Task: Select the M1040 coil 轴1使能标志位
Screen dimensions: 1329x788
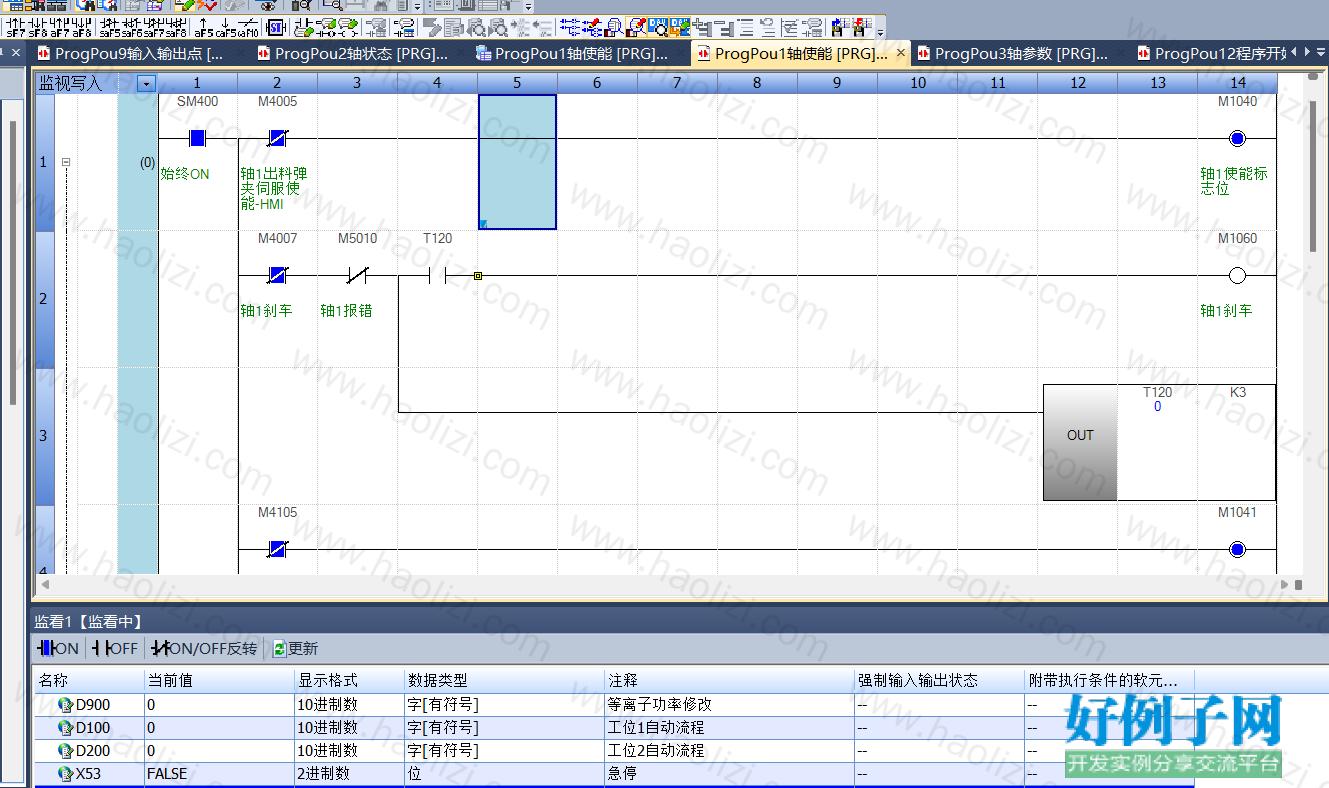Action: (1237, 138)
